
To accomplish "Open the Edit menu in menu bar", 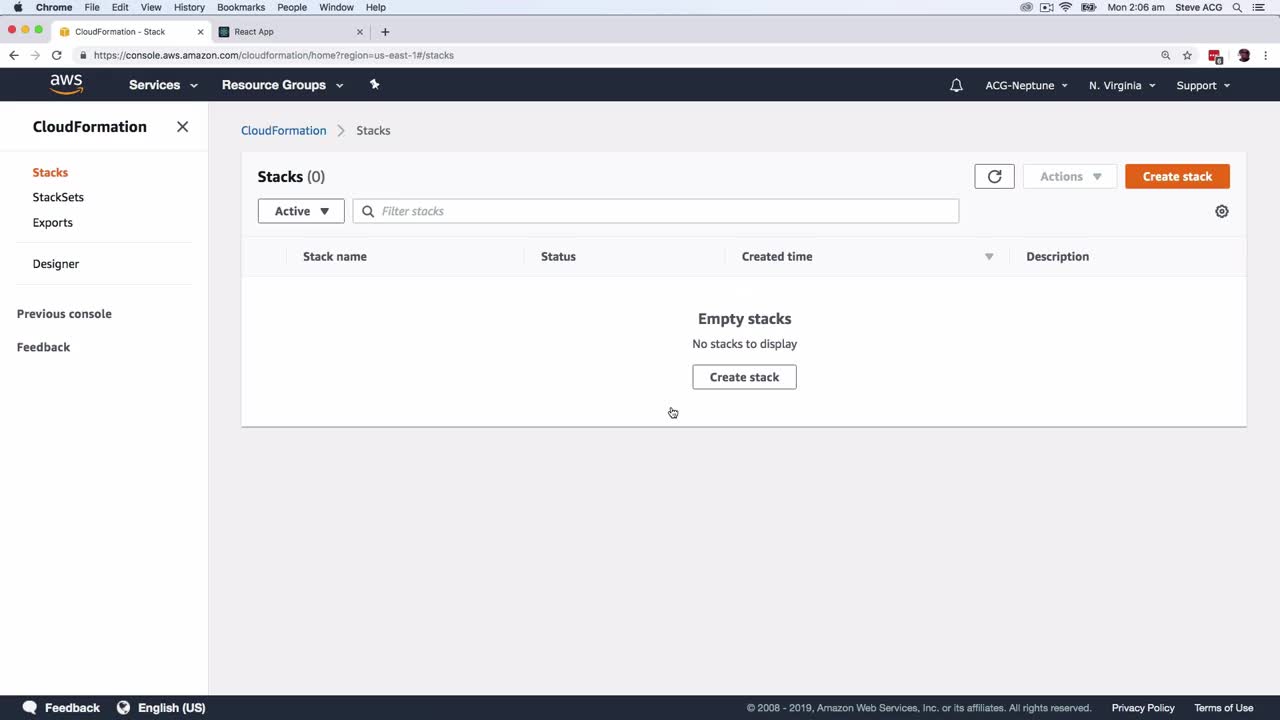I will tap(120, 7).
